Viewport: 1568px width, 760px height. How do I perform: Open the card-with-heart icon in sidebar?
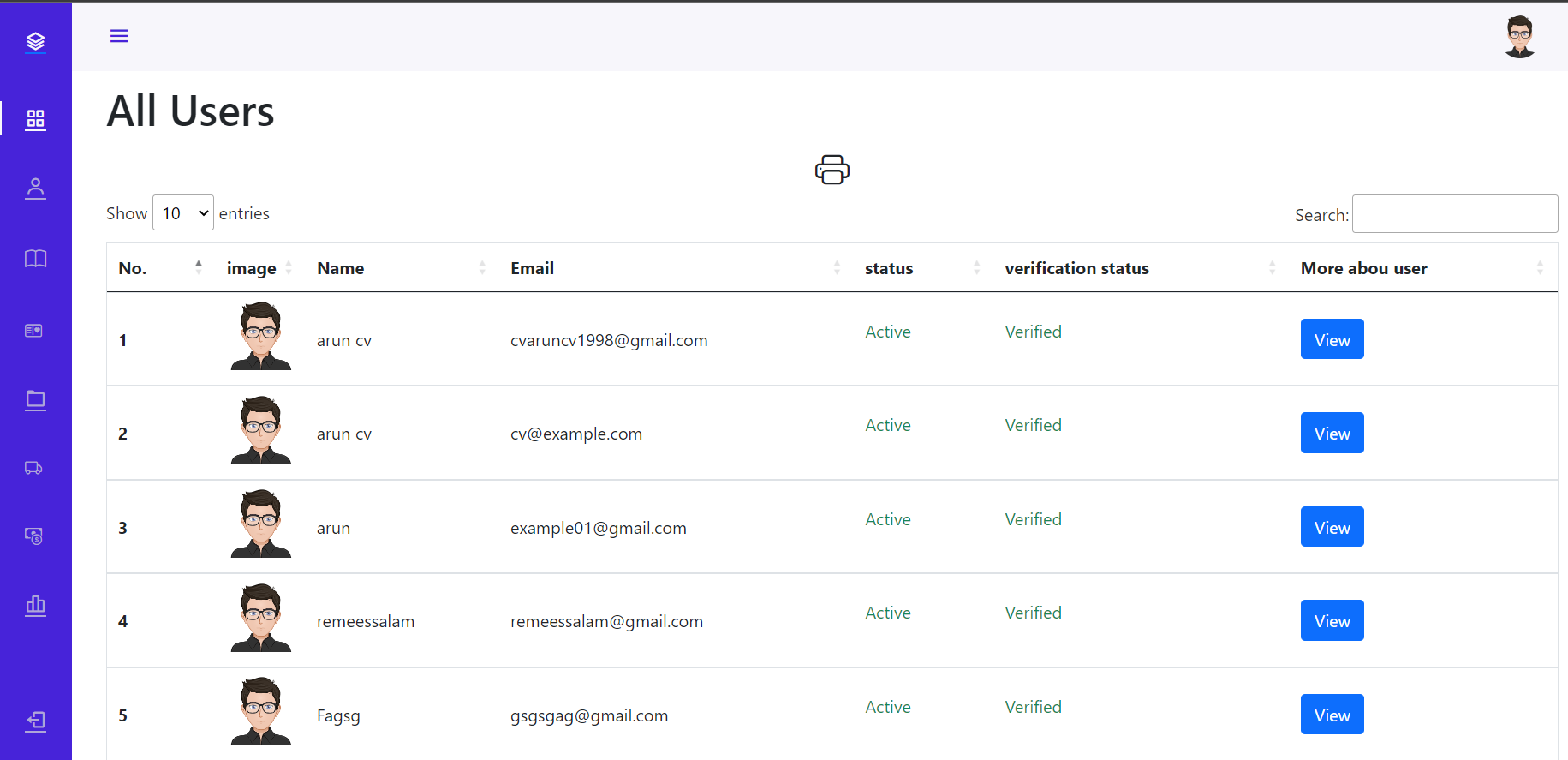[x=33, y=331]
